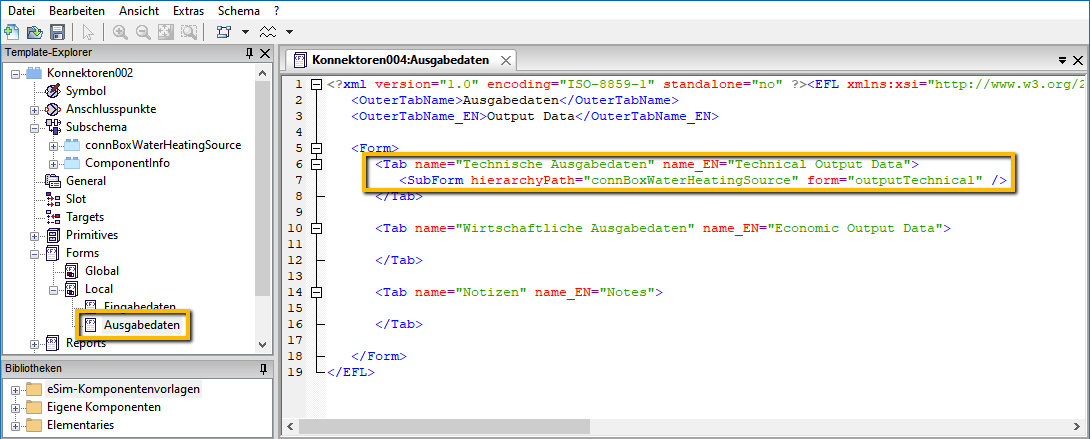Click the editor horizontal scroll left arrow
1090x439 pixels.
click(289, 426)
